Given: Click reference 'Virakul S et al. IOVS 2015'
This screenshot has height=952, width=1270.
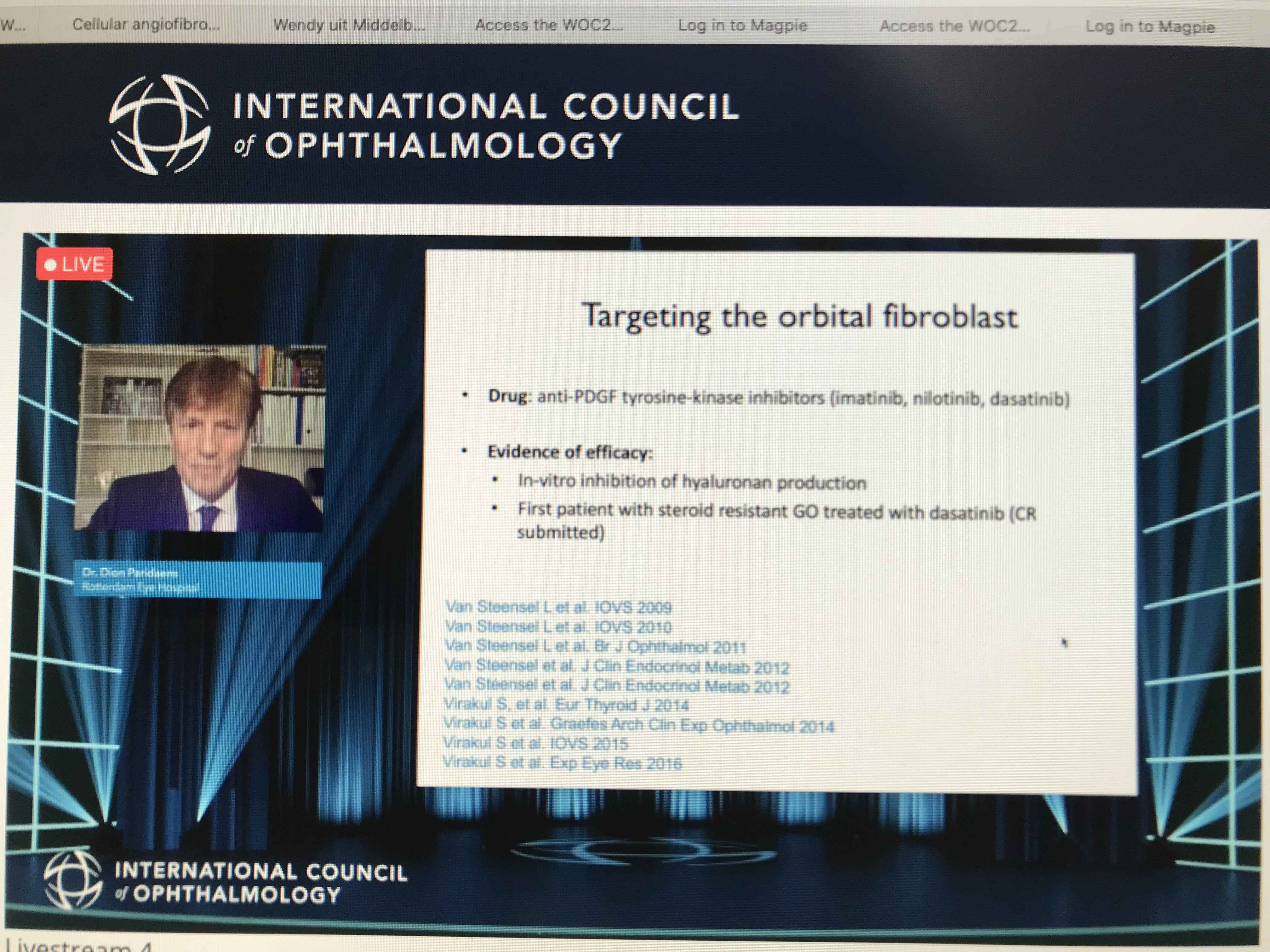Looking at the screenshot, I should 536,744.
